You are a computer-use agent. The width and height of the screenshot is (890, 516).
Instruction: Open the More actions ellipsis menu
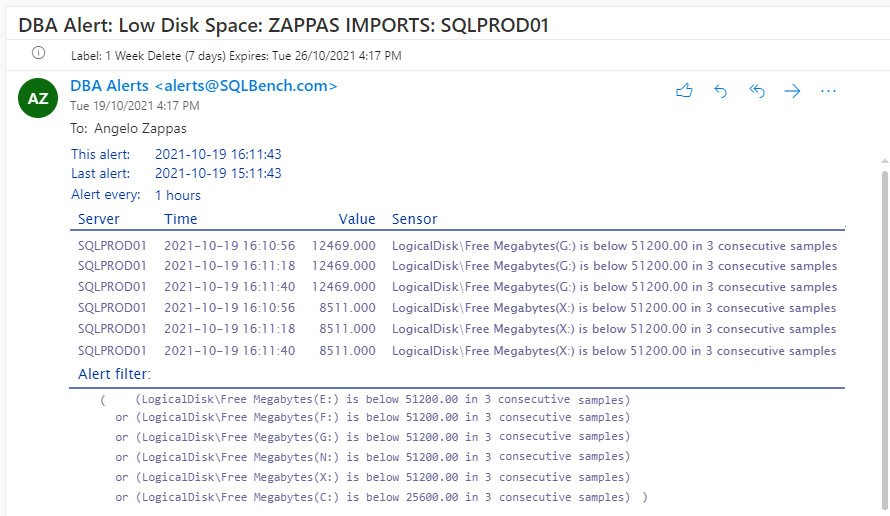point(828,91)
